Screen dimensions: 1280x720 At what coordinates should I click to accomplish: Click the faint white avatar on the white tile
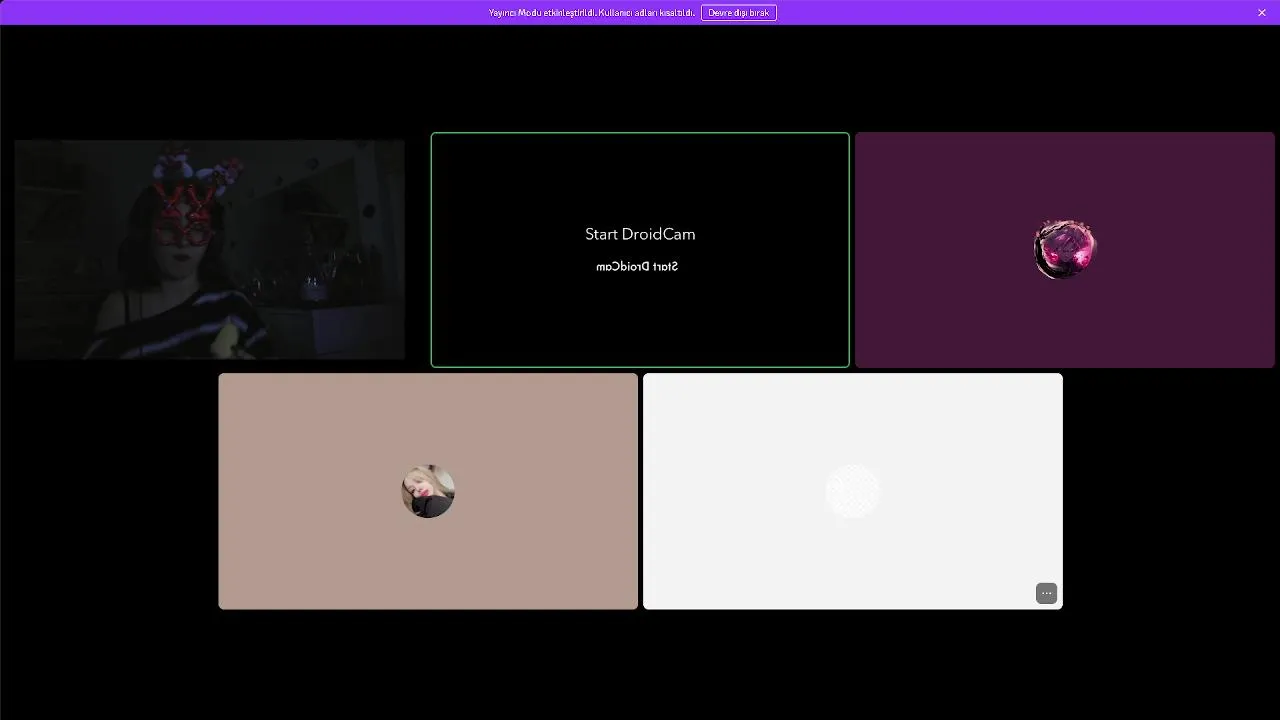[x=853, y=491]
